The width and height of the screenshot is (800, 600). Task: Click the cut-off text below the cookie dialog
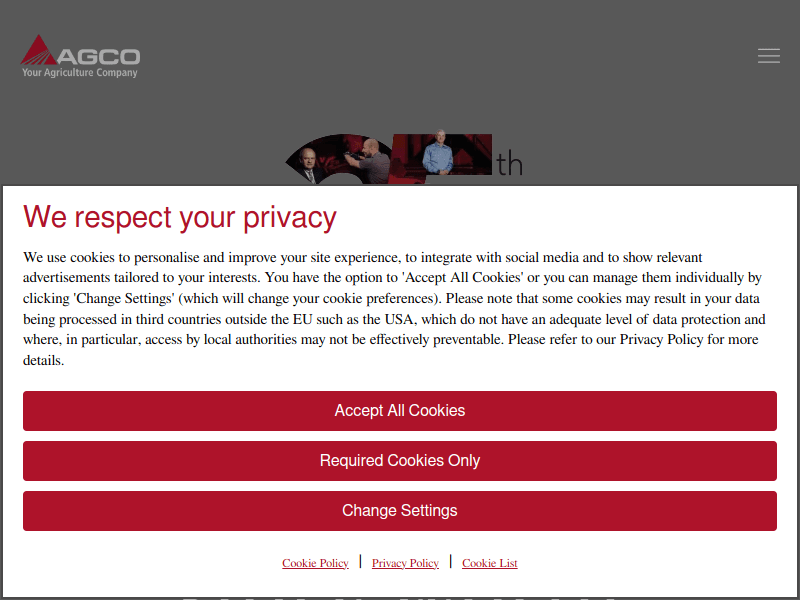pyautogui.click(x=400, y=597)
